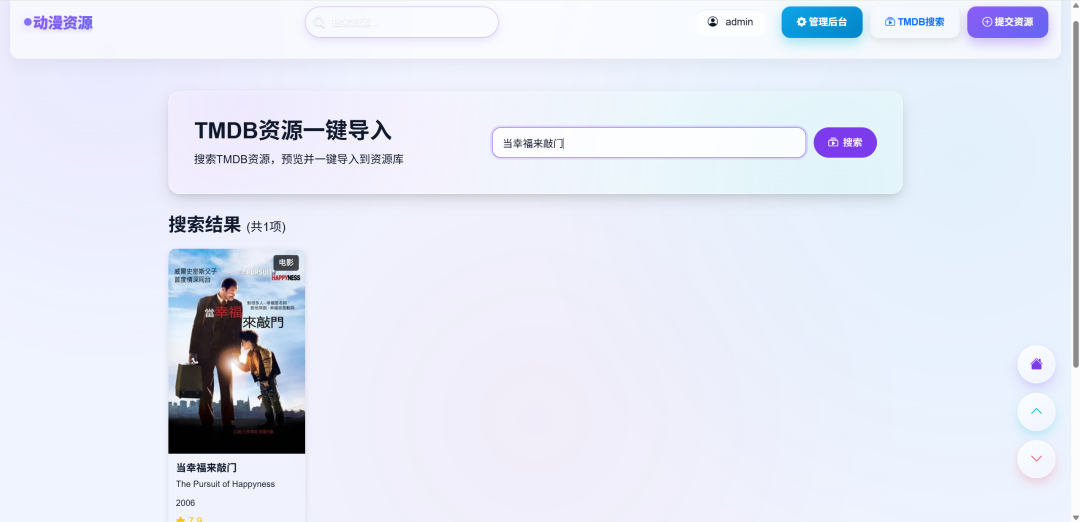Screen dimensions: 1080x522
Task: Open the admin user profile
Action: tap(730, 22)
